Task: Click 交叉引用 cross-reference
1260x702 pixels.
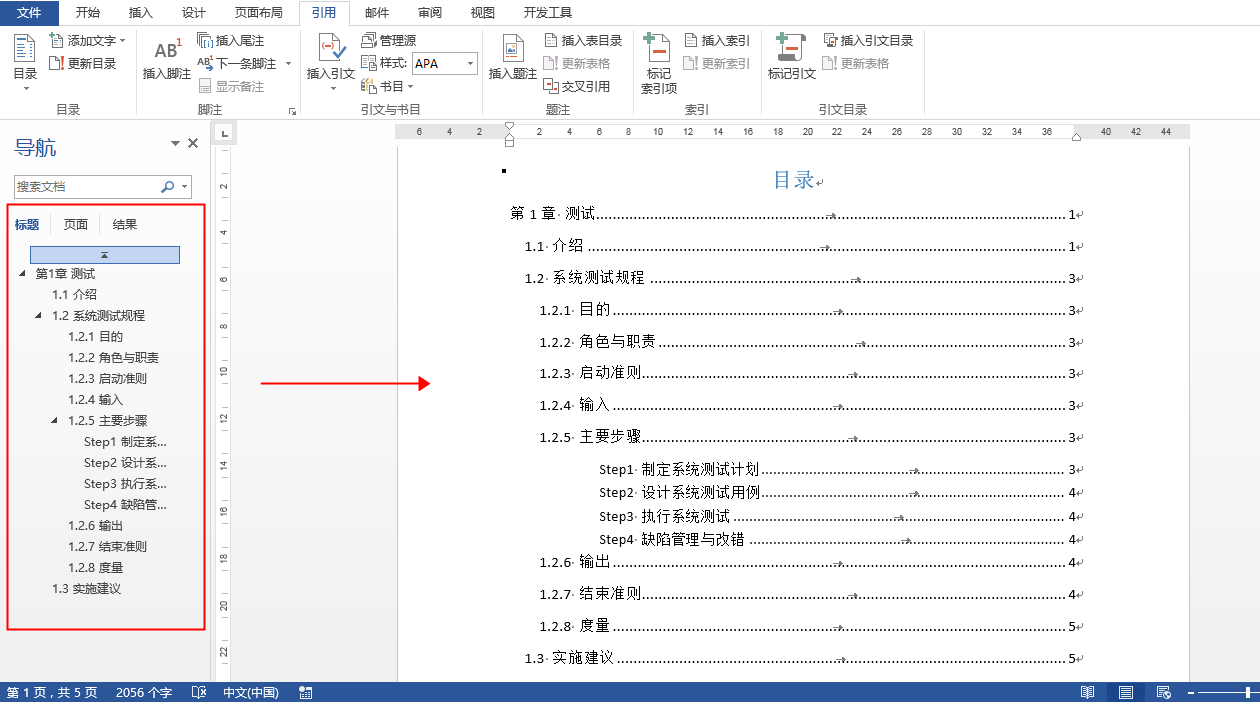Action: pos(577,87)
